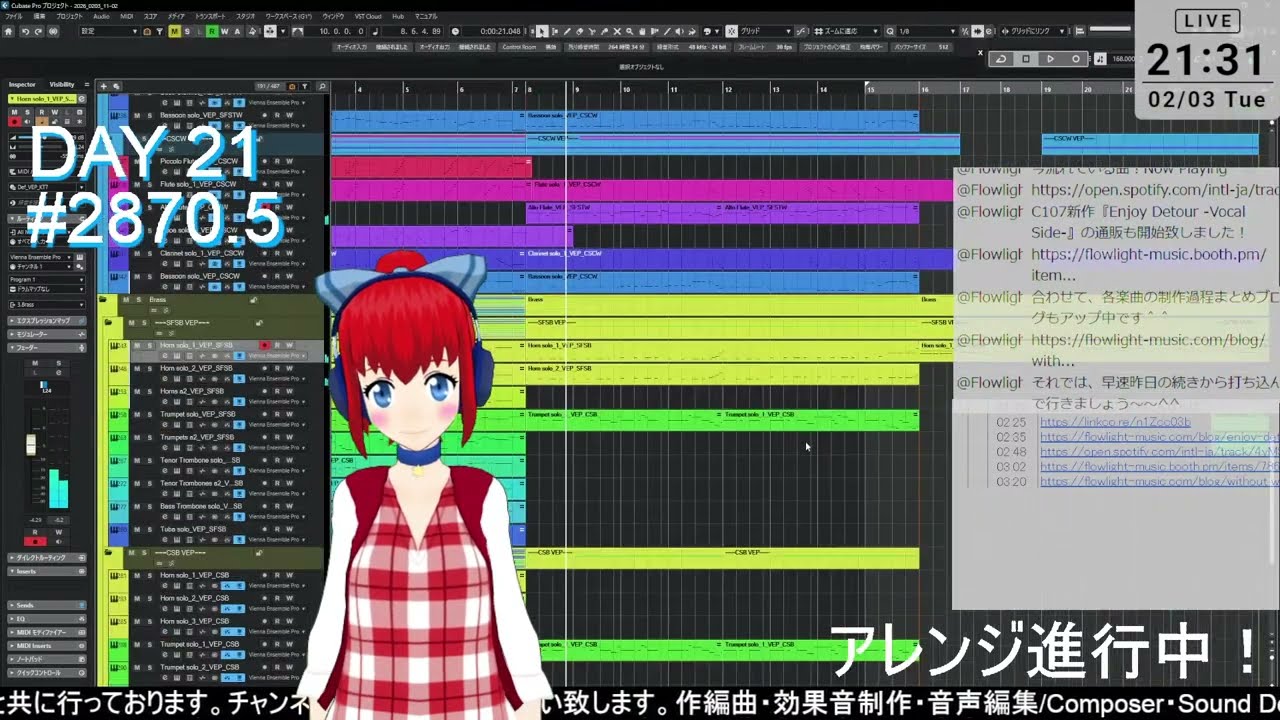Toggle the metronome click icon
Viewport: 1280px width, 720px height.
pyautogui.click(x=1100, y=59)
